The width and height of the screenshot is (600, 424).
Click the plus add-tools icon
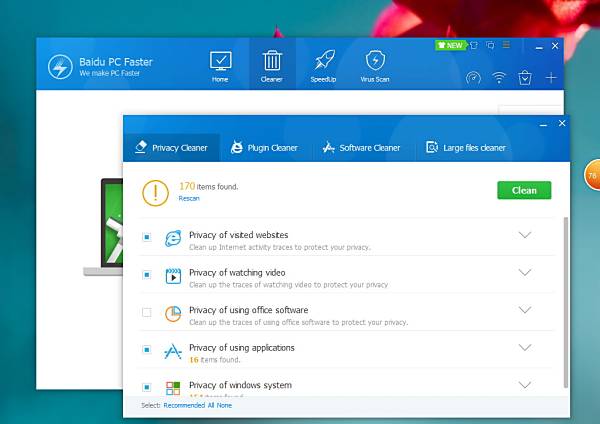click(551, 78)
